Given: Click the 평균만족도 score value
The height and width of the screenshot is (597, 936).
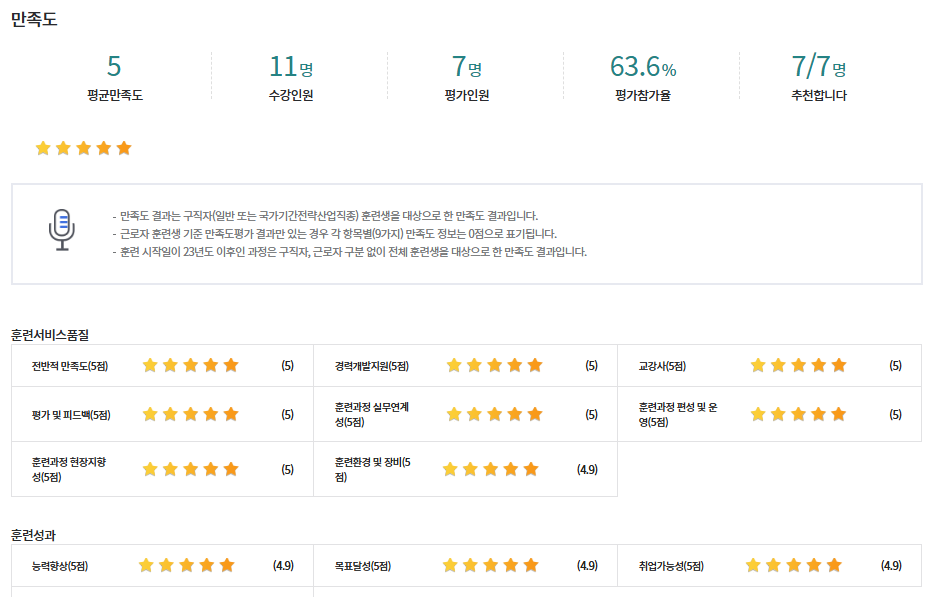Looking at the screenshot, I should [x=114, y=67].
